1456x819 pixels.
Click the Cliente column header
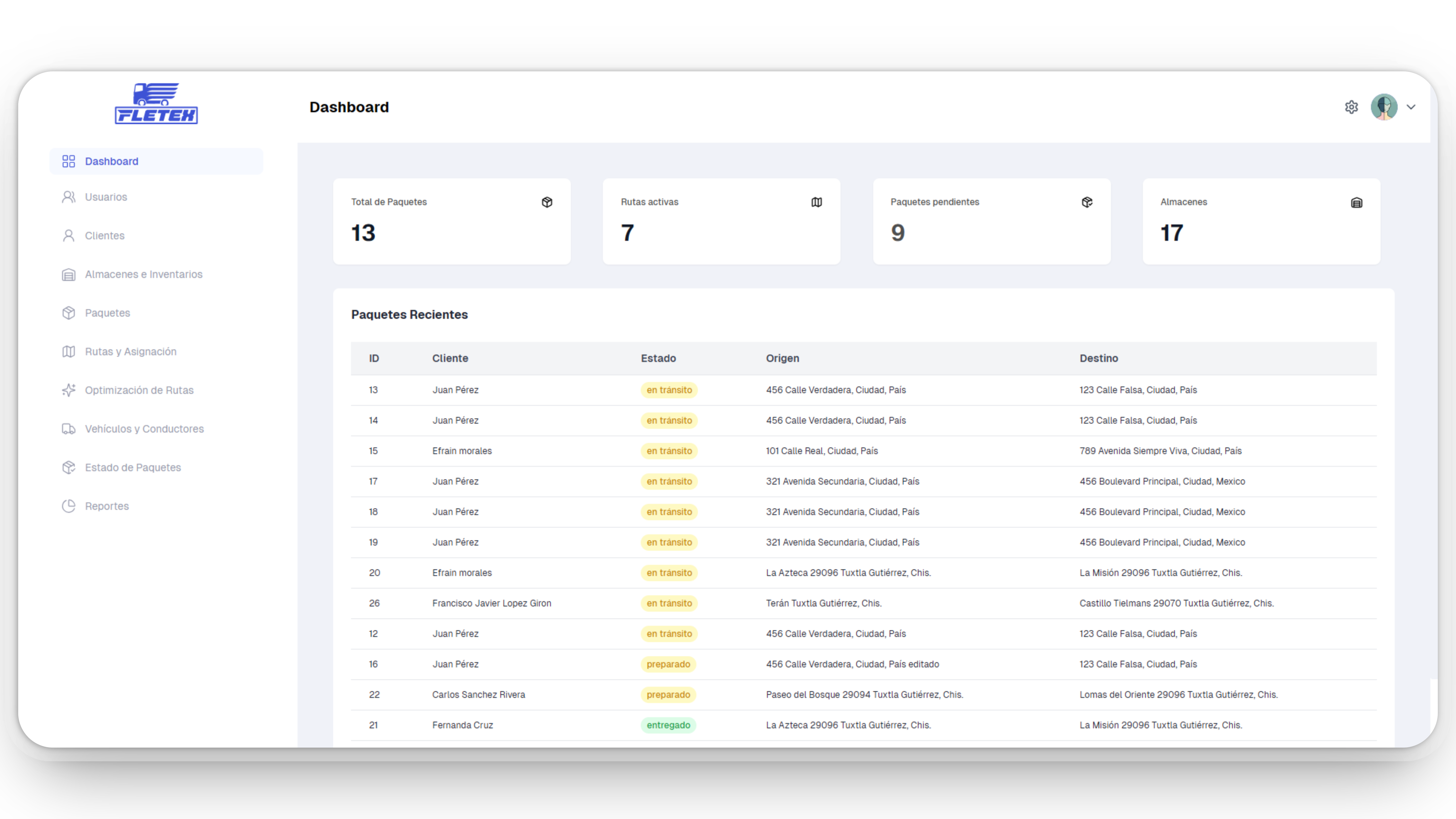pyautogui.click(x=450, y=358)
